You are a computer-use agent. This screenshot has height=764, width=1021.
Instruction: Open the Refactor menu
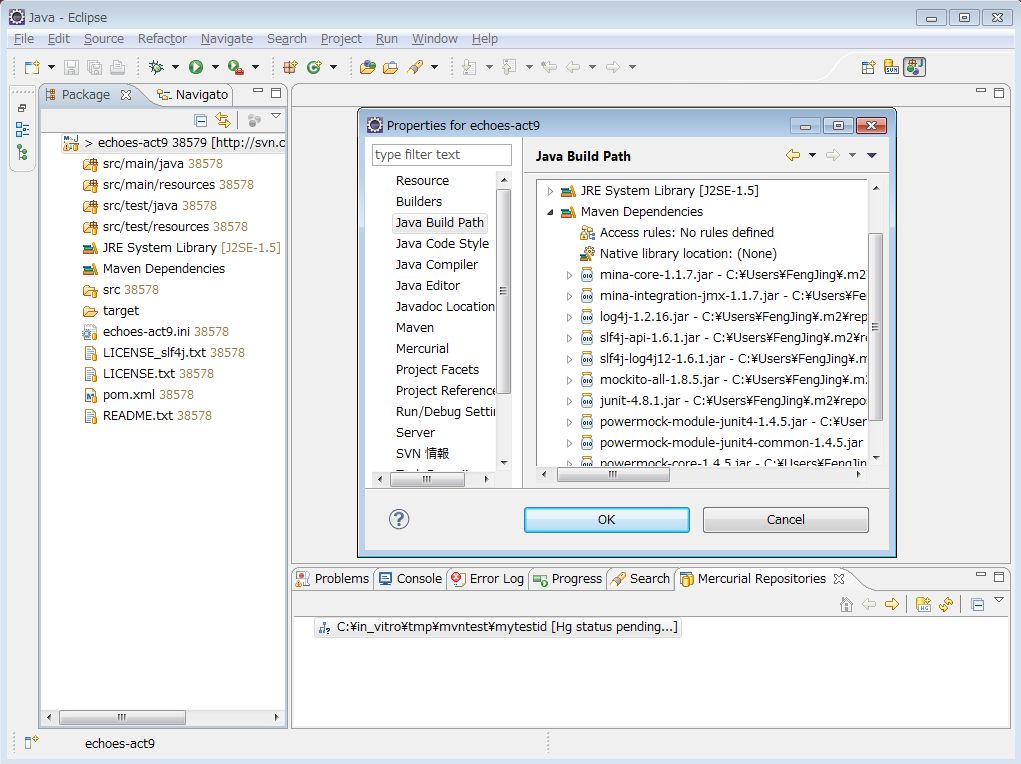(x=162, y=38)
